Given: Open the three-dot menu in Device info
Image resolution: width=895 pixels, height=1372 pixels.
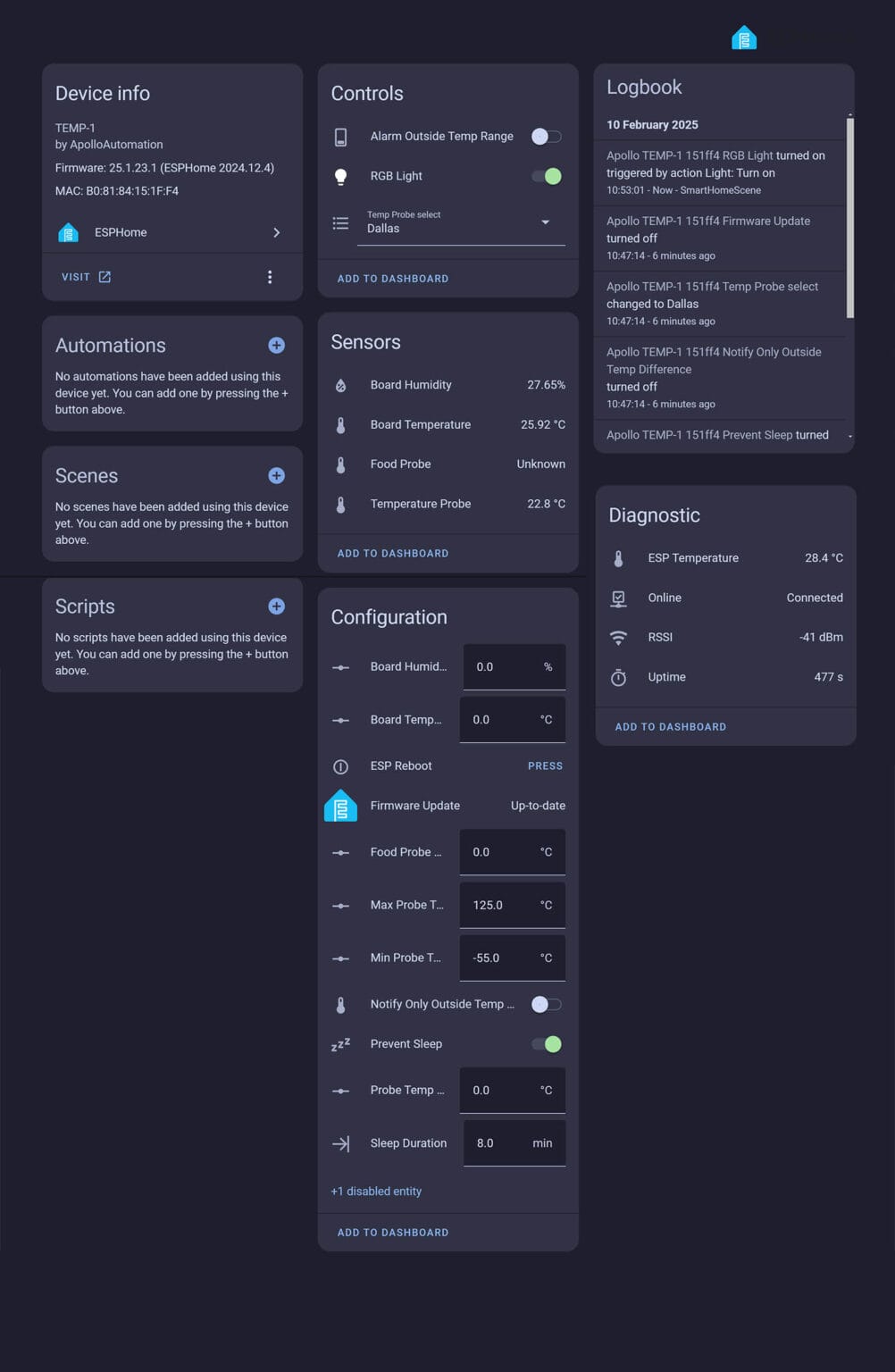Looking at the screenshot, I should click(270, 277).
